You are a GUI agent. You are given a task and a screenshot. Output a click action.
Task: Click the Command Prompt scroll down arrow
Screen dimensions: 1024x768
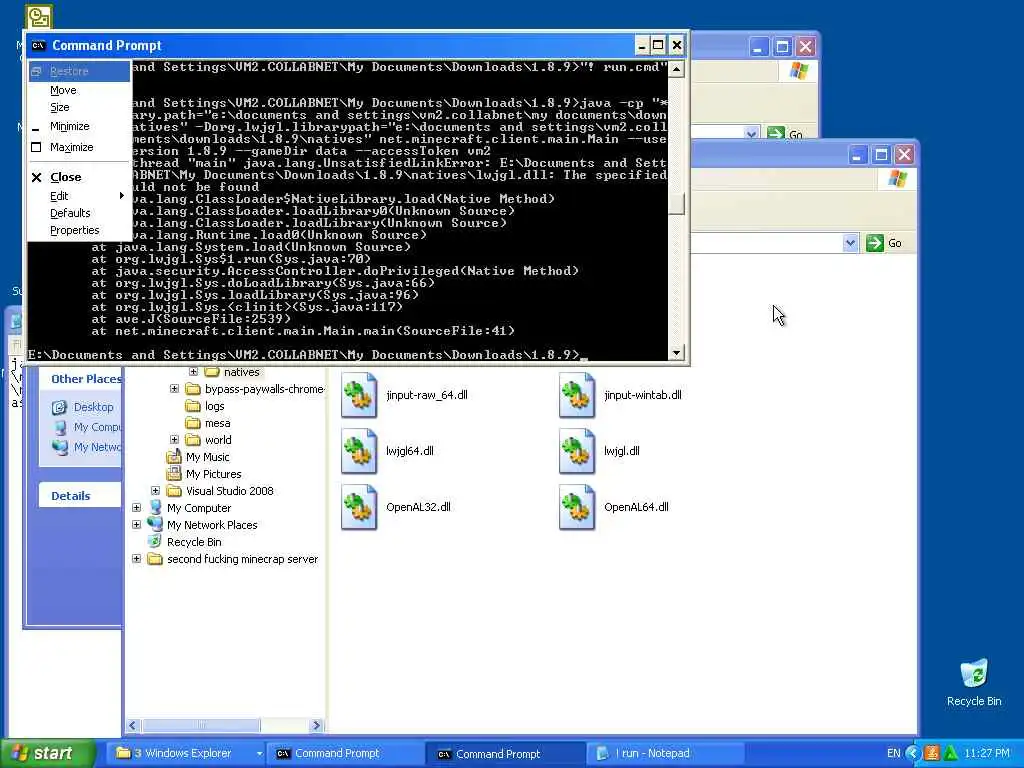point(676,353)
